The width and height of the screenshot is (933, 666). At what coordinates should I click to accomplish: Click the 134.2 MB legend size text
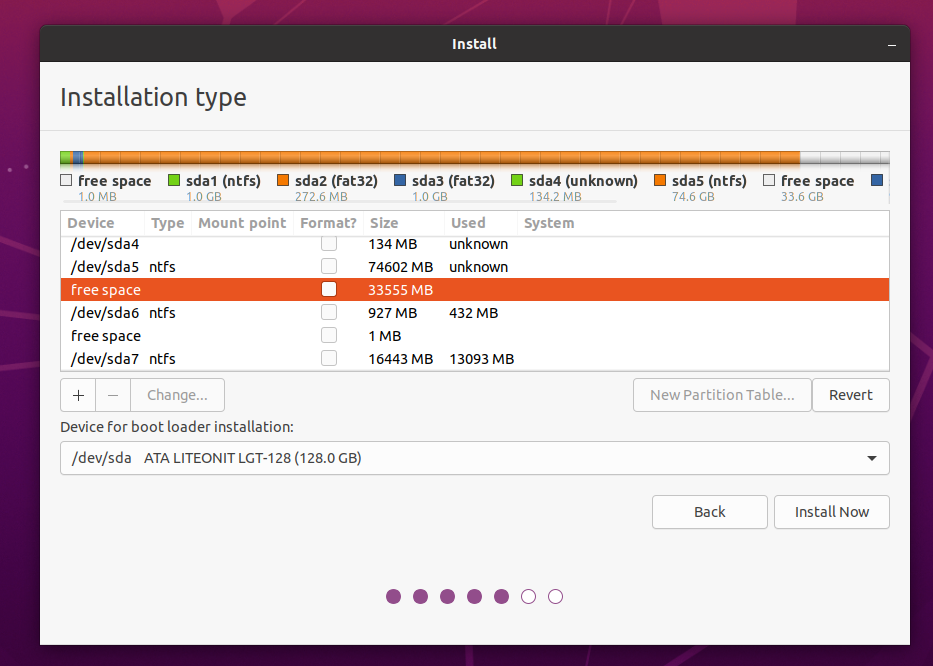(x=555, y=196)
